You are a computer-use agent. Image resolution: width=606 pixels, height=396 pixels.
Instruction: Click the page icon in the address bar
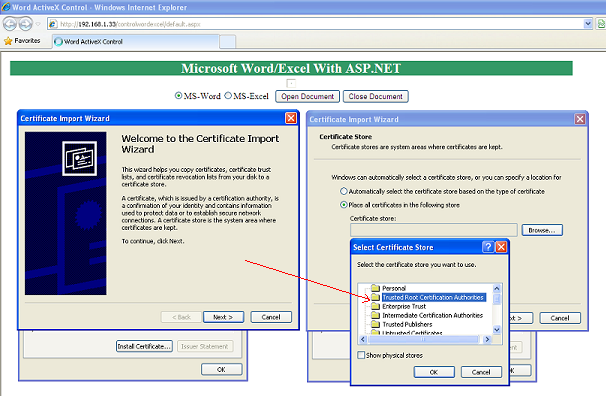pos(53,24)
